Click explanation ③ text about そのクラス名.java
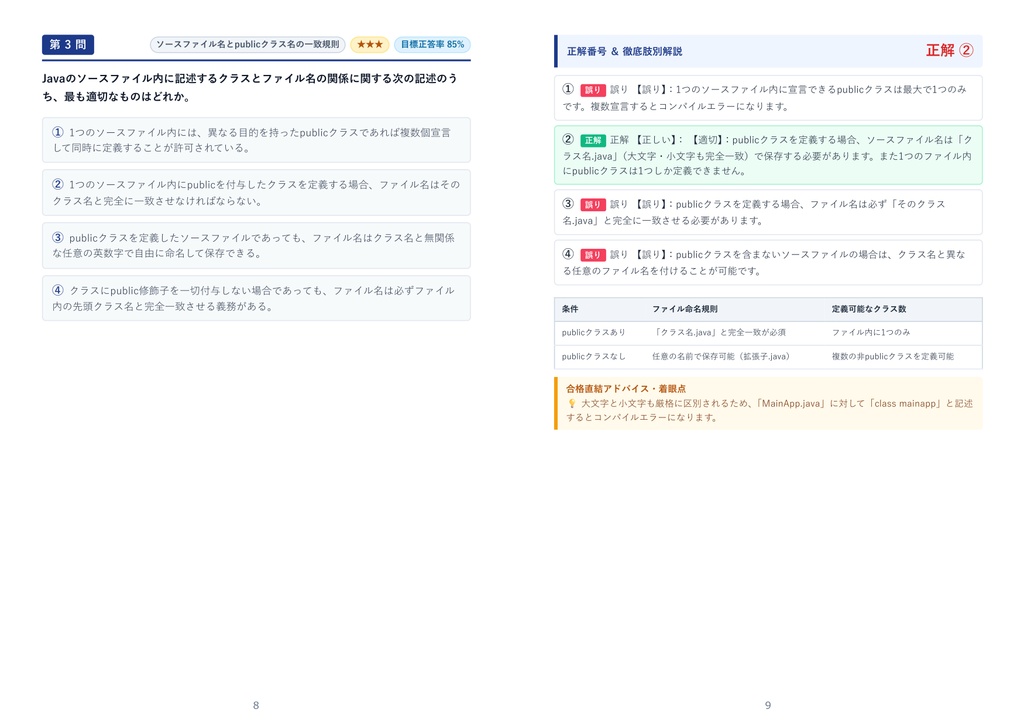 [768, 212]
